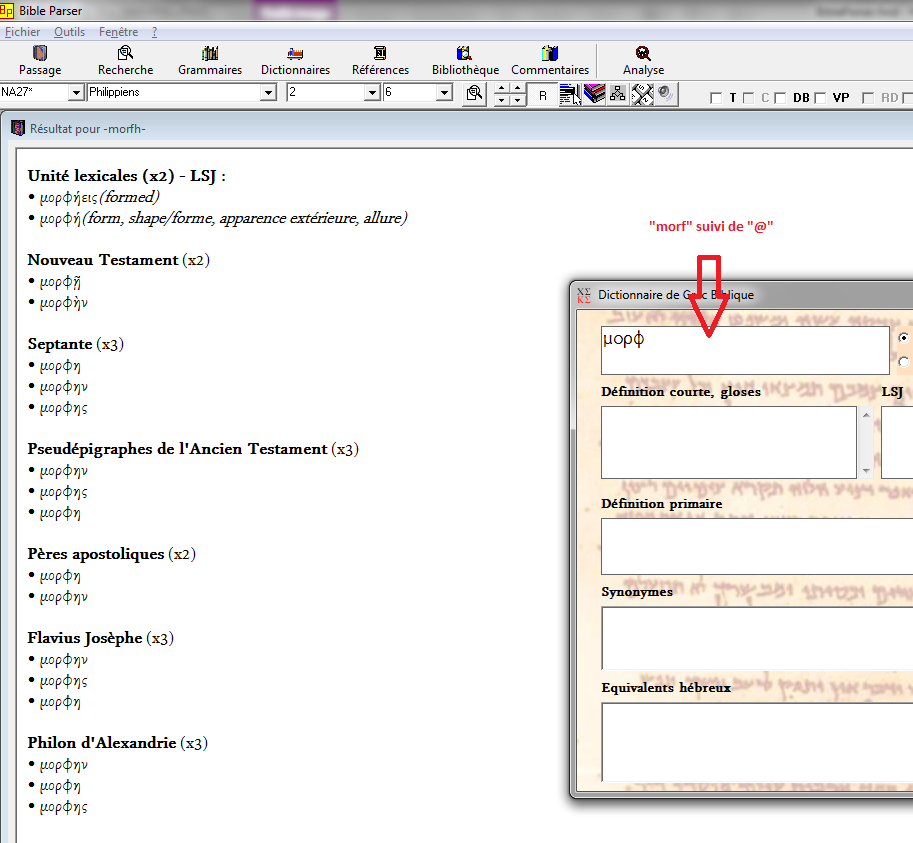Click μορφης under Pseudépigraphes de l'Ancien Testament
The height and width of the screenshot is (843, 913).
pyautogui.click(x=63, y=493)
